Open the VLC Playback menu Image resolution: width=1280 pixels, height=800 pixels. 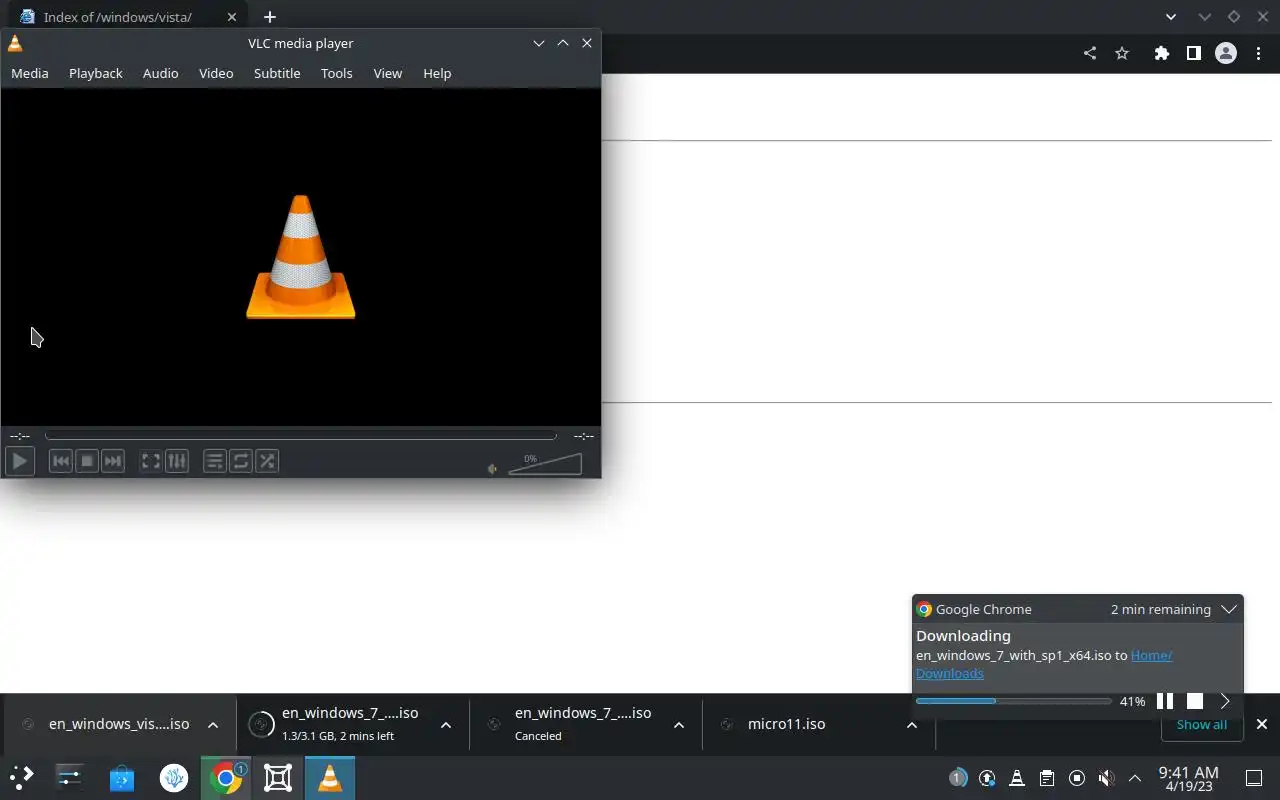[96, 73]
